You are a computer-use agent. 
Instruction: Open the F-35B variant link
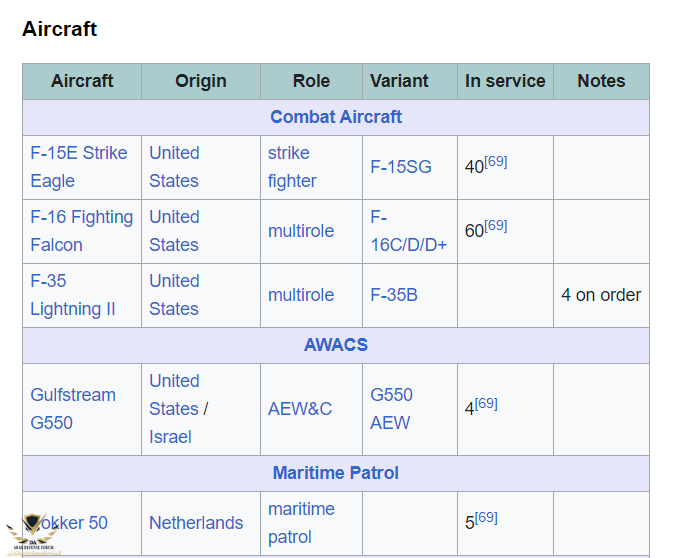coord(394,295)
